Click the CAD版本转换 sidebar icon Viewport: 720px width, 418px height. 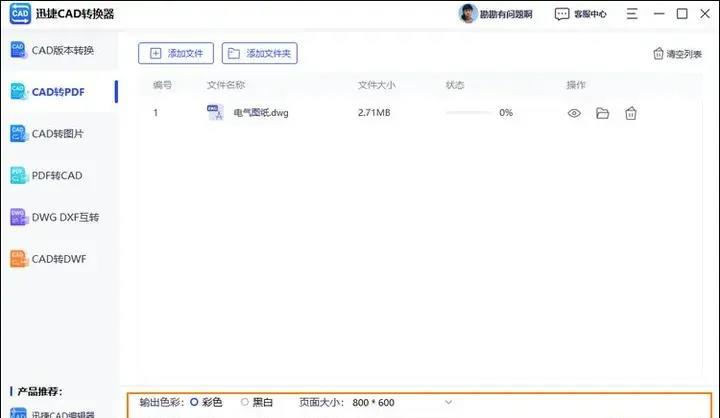(x=18, y=50)
